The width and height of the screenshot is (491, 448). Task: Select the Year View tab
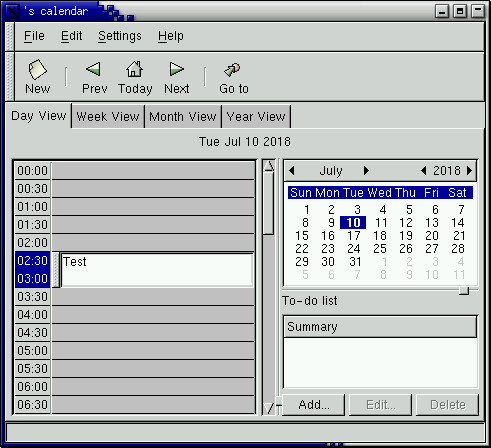click(x=256, y=117)
